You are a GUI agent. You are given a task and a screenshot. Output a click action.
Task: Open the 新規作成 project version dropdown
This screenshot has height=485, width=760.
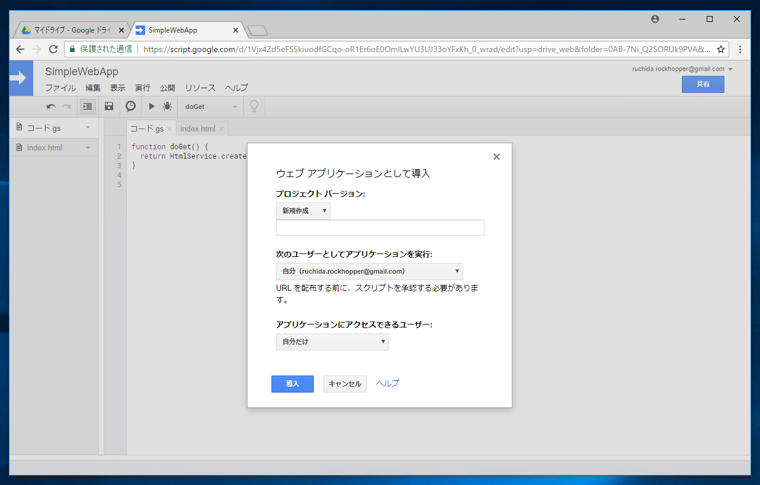[303, 211]
